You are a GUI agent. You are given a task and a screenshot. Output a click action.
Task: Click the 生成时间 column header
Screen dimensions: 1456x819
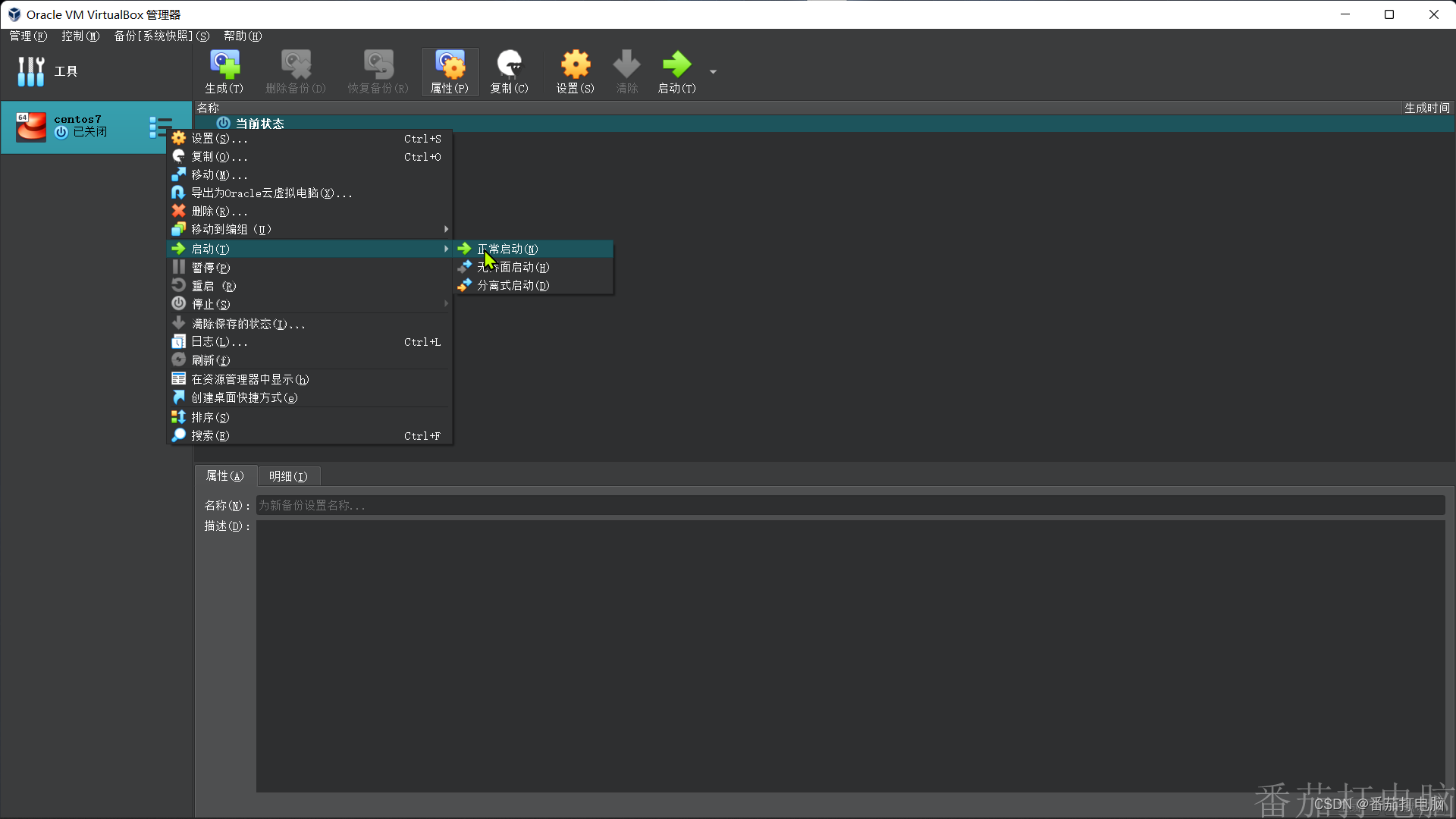tap(1426, 108)
